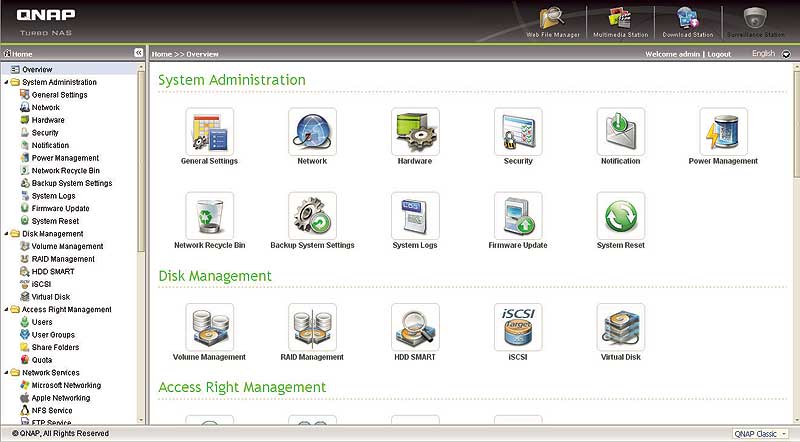Launch Surveillance Station from top bar
Screen dimensions: 800x442
tap(756, 22)
